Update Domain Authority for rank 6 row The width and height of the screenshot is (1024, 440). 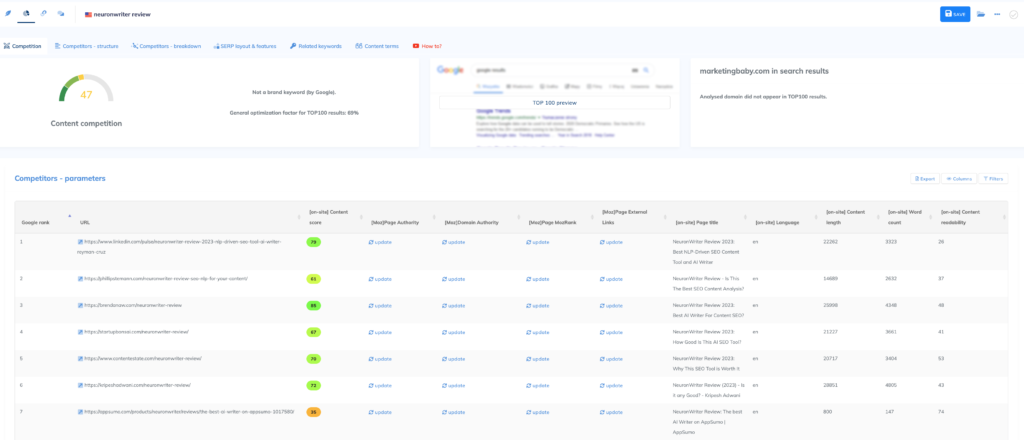pyautogui.click(x=453, y=386)
